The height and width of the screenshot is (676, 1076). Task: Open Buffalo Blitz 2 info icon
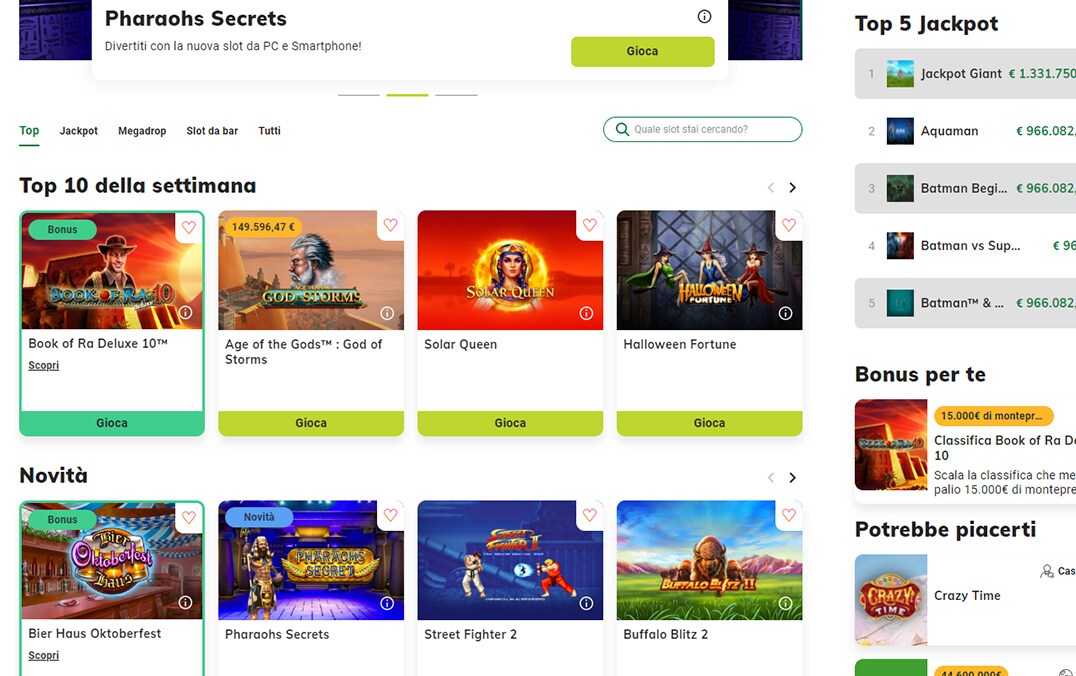pos(785,603)
